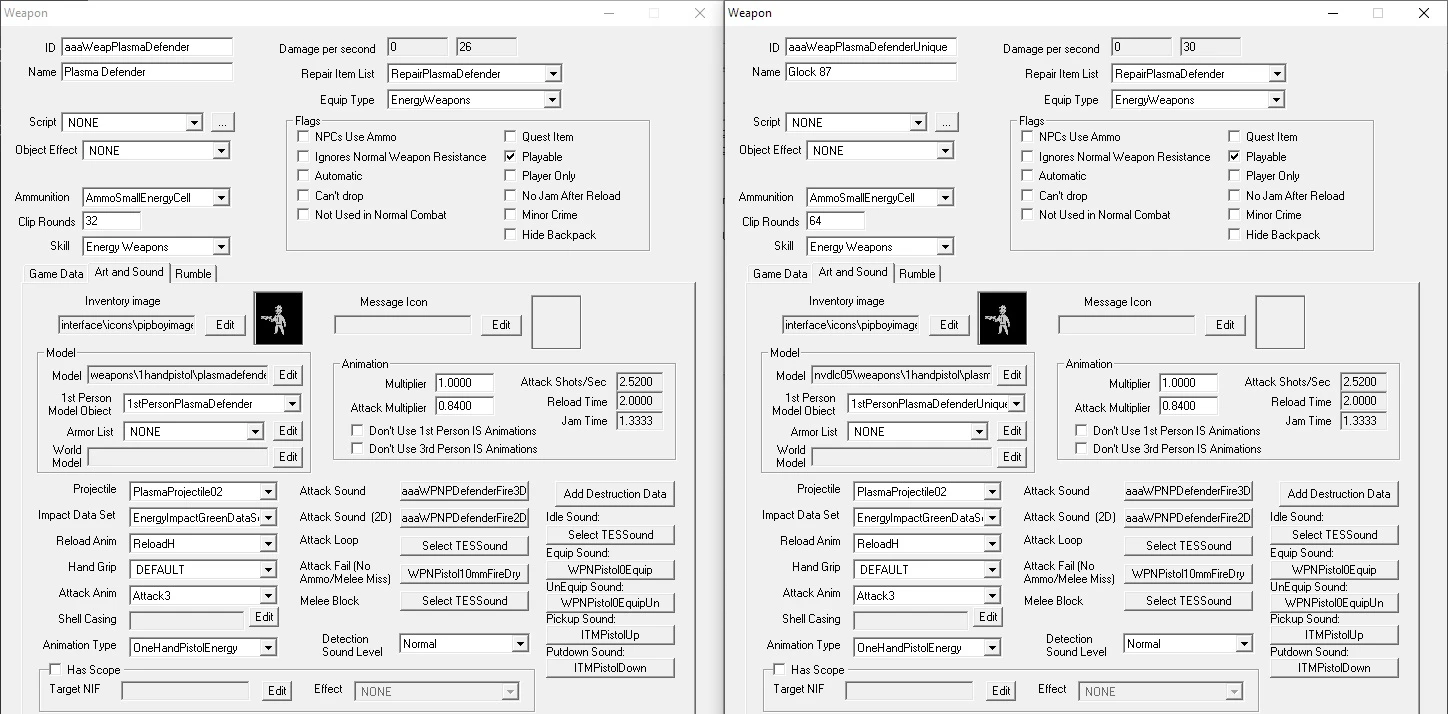The width and height of the screenshot is (1448, 714).
Task: Check Can't drop in Glock 87 window
Action: [1028, 196]
